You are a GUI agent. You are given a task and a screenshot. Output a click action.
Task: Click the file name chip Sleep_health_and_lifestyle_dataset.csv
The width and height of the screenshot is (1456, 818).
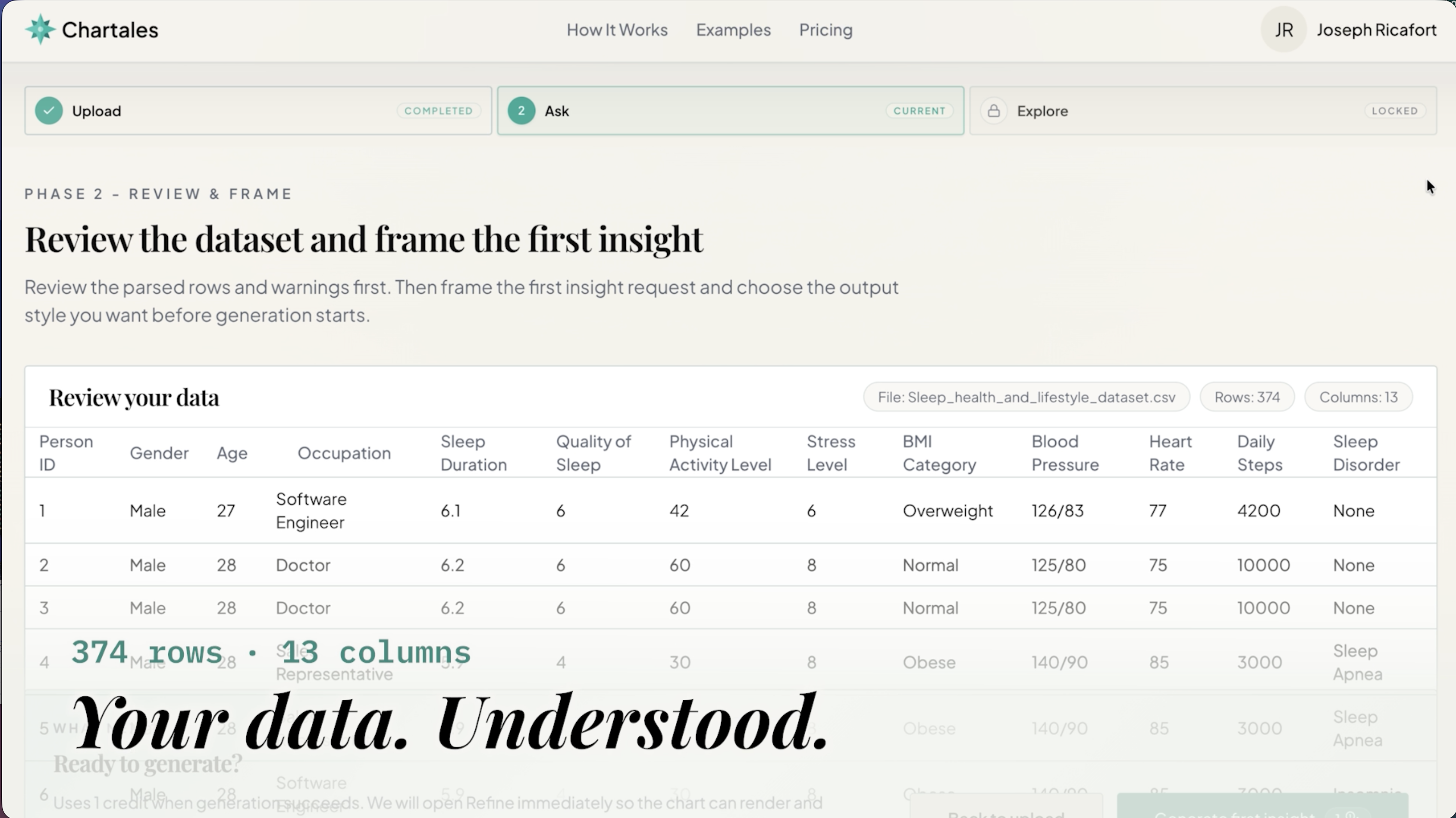pos(1026,397)
